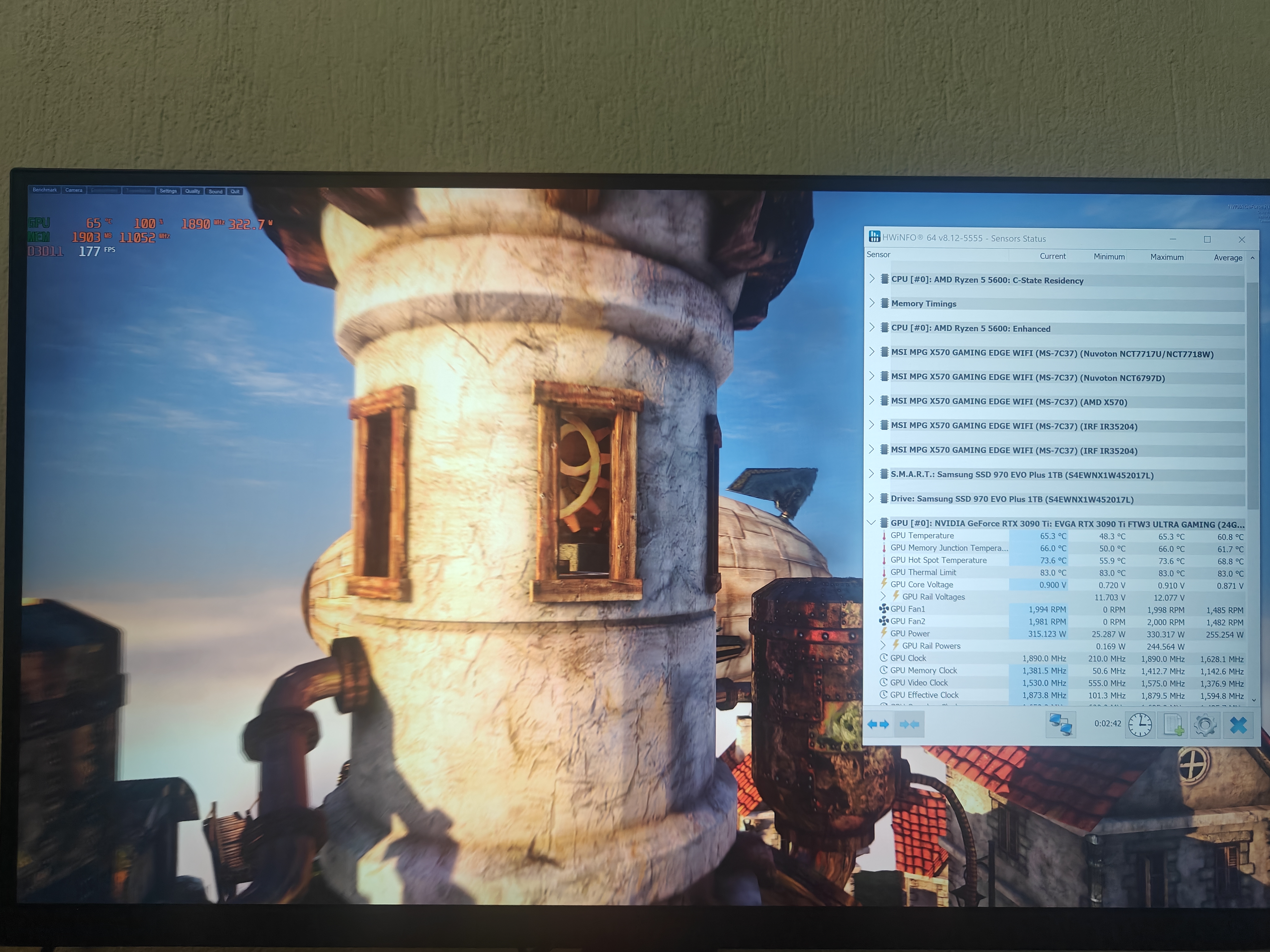This screenshot has width=1270, height=952.
Task: Expand Drive Samsung SSD 970 EVO group
Action: 872,497
